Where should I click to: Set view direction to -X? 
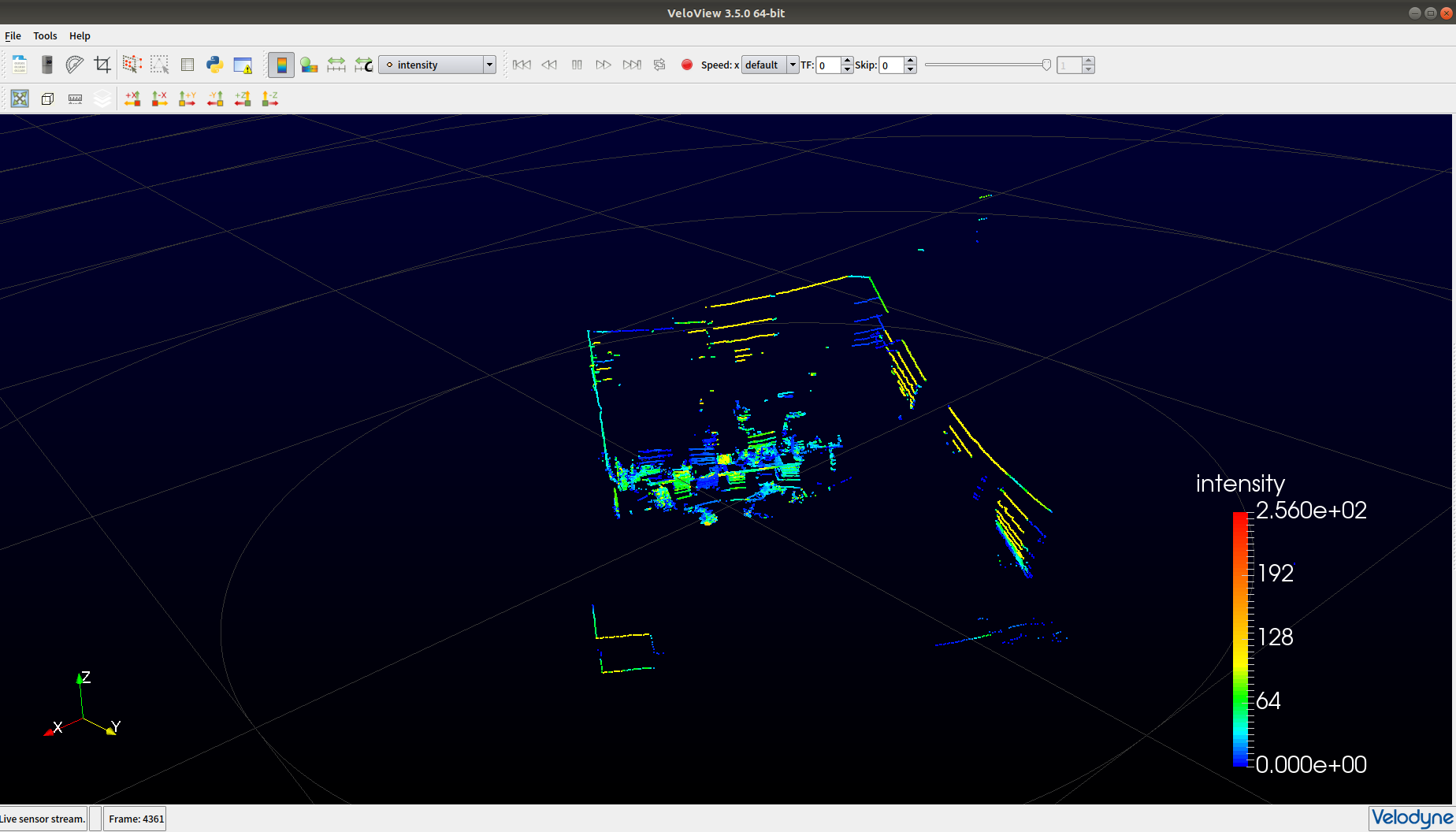point(160,98)
